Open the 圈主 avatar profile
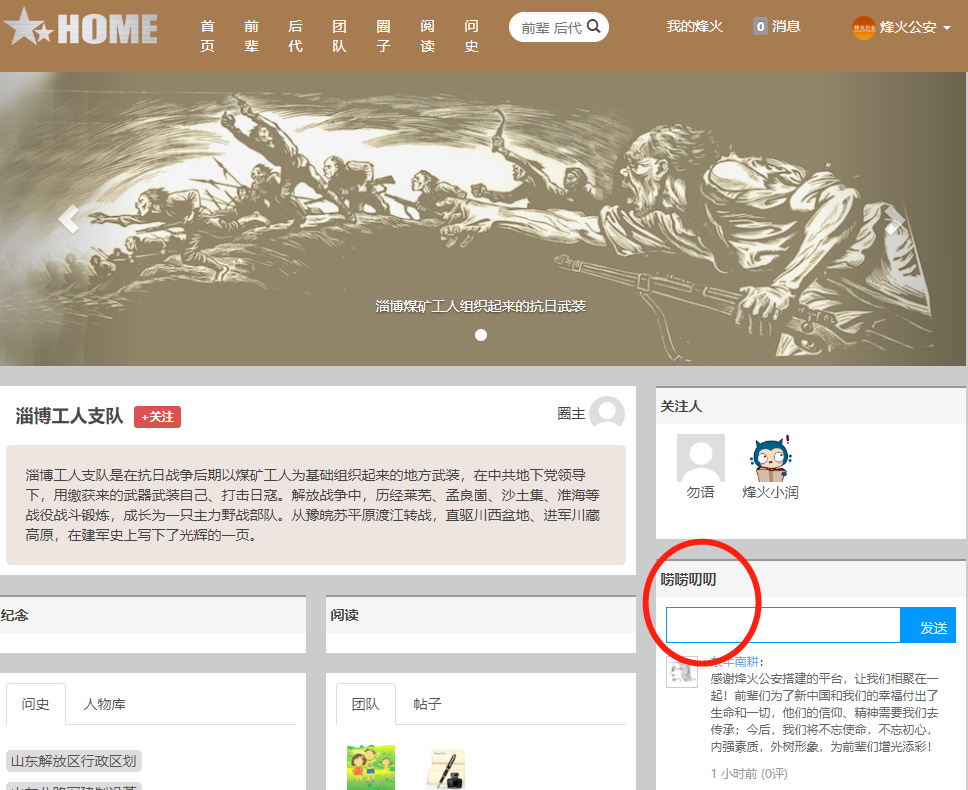 (607, 414)
